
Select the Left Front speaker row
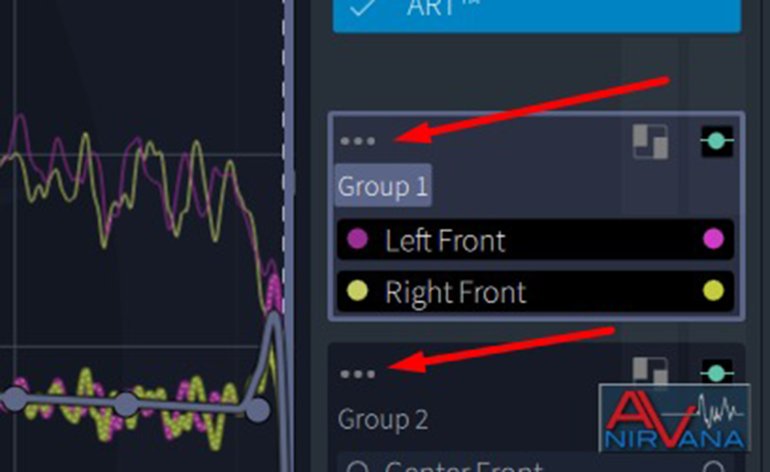(x=535, y=240)
